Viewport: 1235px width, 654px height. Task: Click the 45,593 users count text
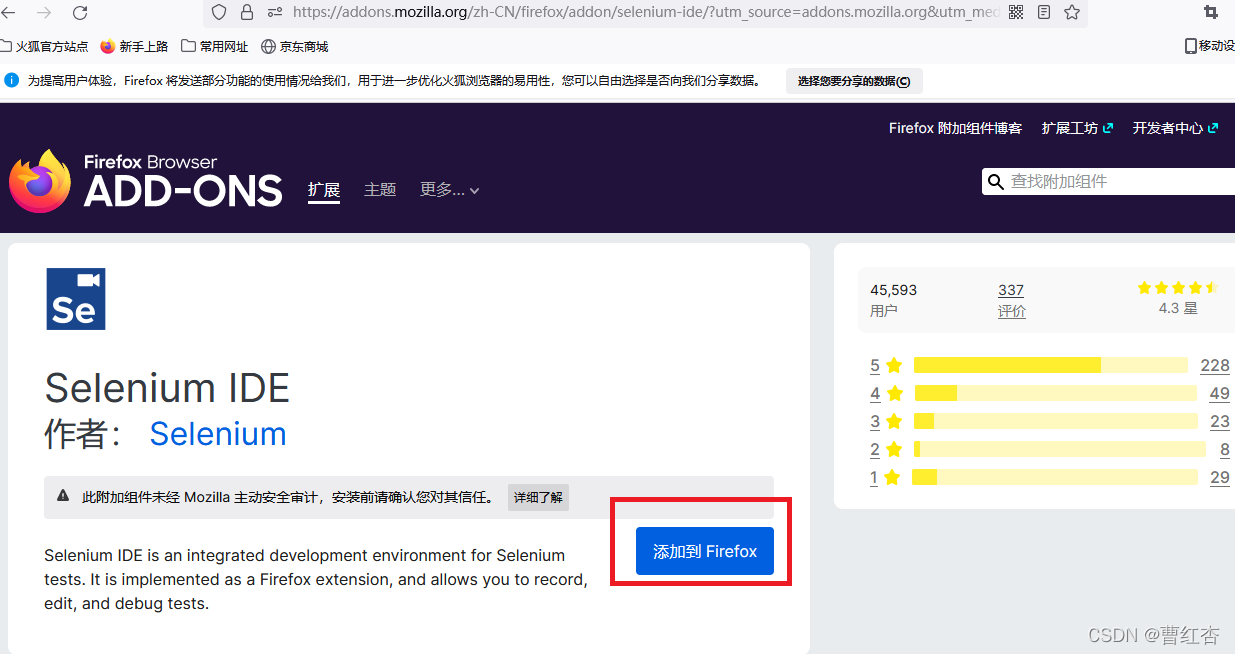(x=893, y=290)
